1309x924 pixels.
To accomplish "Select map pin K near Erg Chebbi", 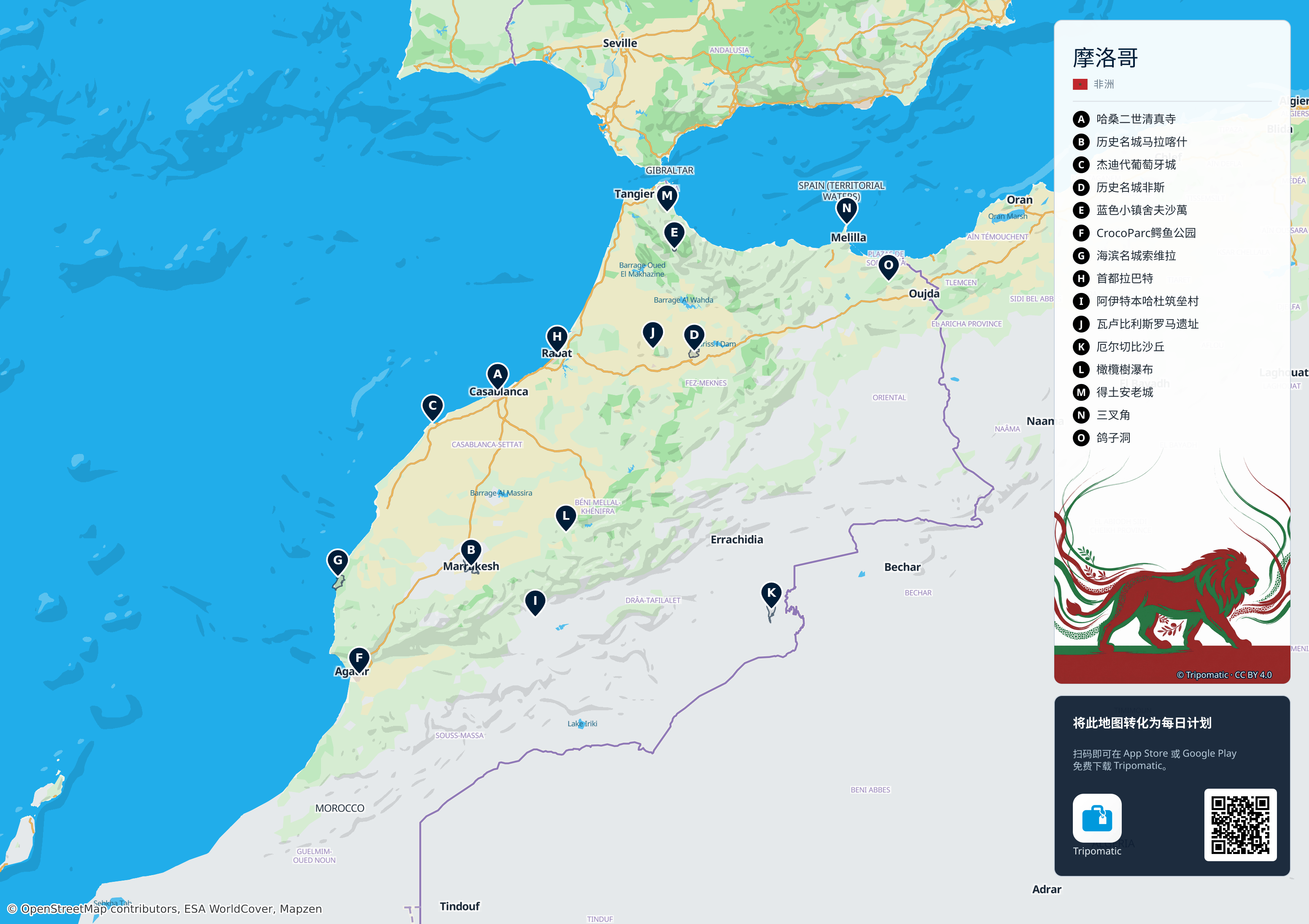I will [771, 594].
